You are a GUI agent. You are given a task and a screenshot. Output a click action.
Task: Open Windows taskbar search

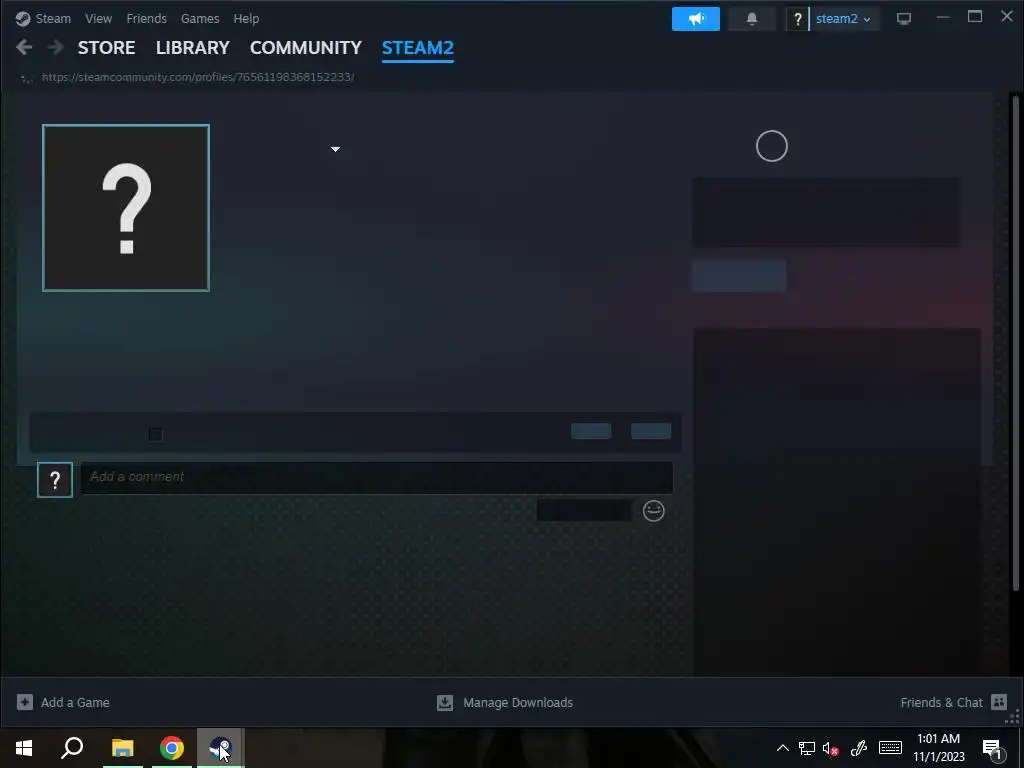(x=72, y=748)
